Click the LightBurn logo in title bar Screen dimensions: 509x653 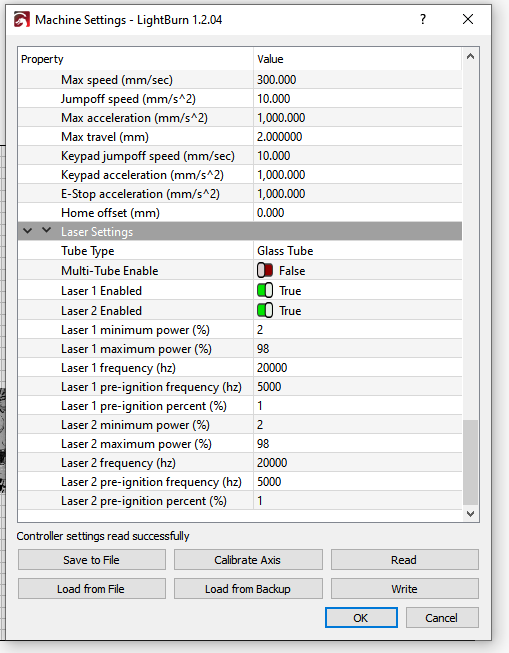click(x=22, y=20)
